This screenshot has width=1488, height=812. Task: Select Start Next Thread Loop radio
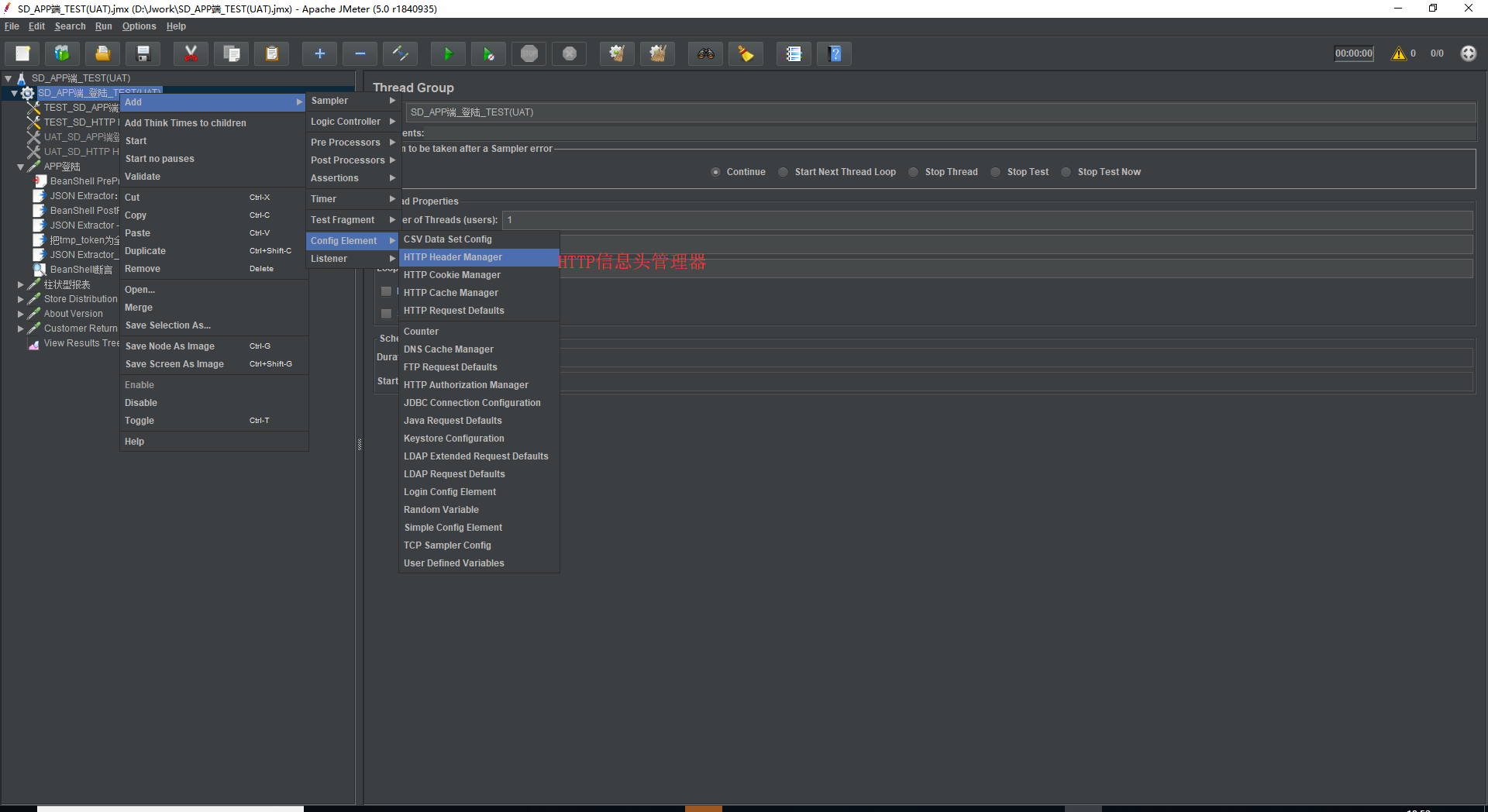point(784,172)
